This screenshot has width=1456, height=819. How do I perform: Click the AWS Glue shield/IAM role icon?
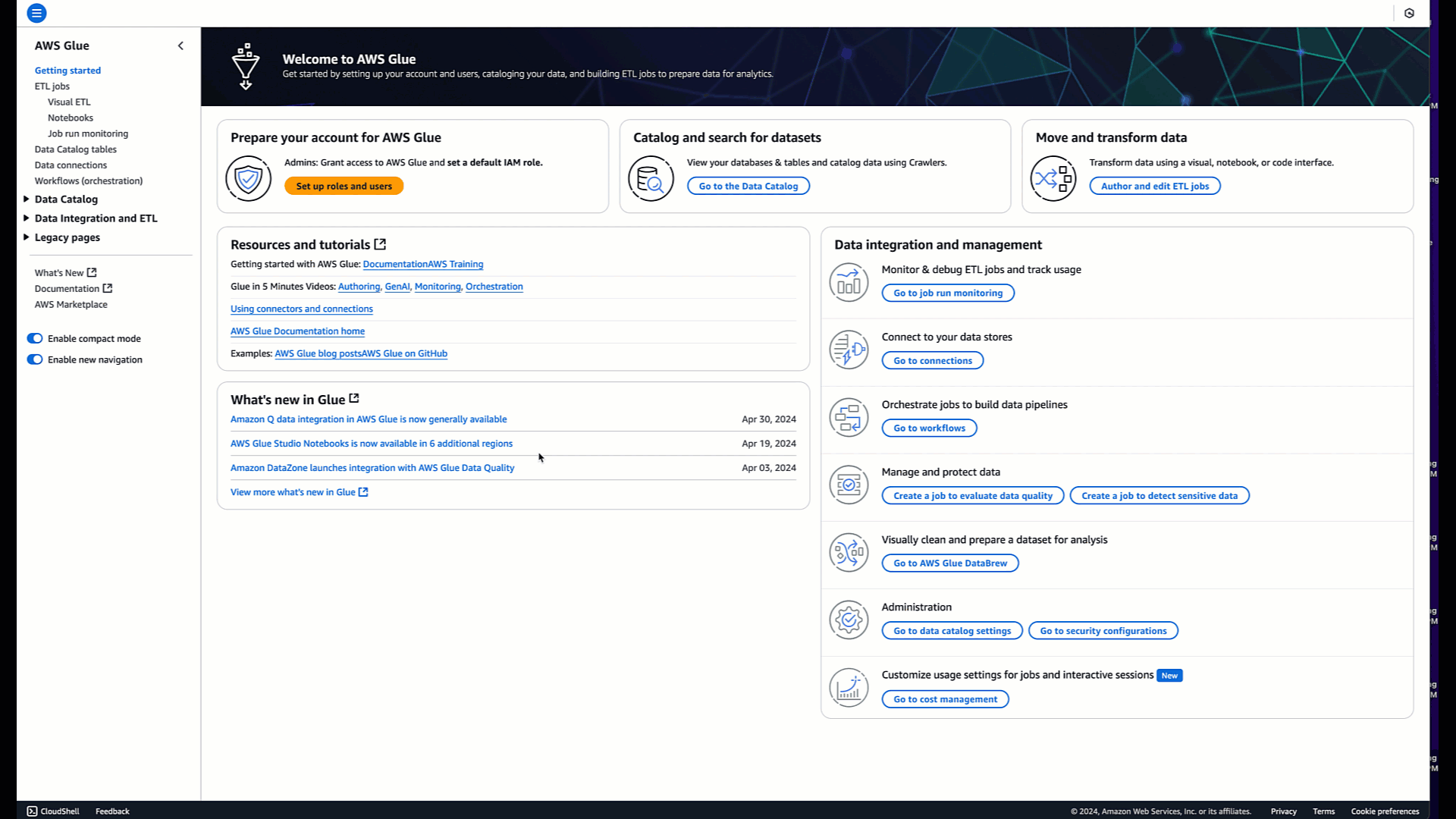click(249, 177)
